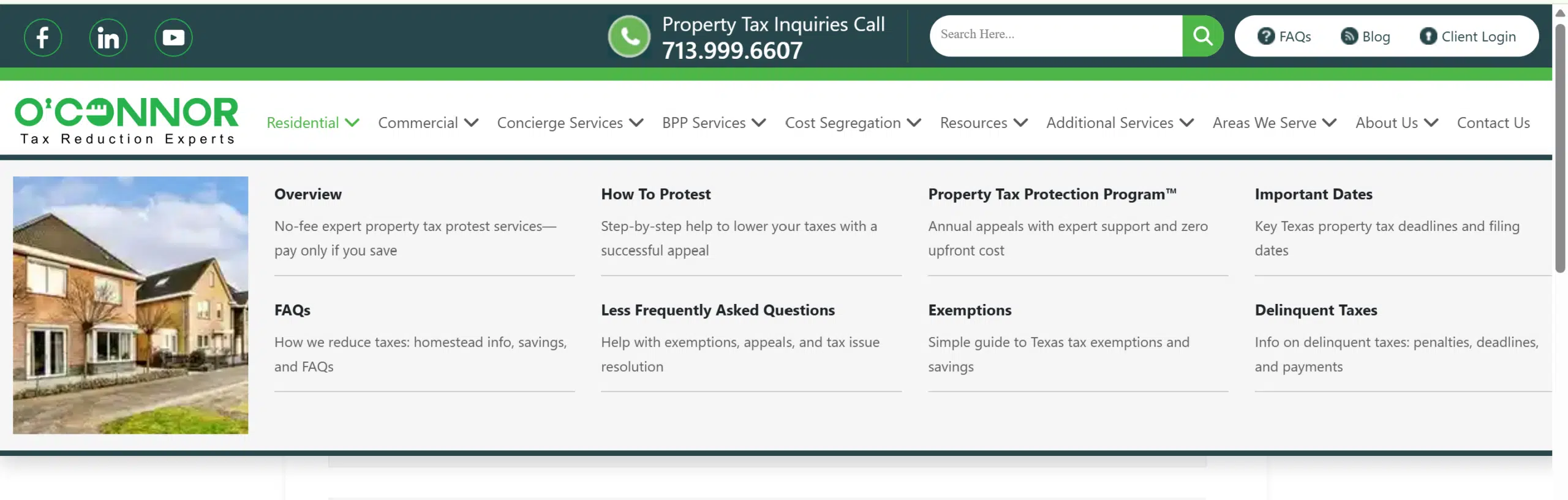Open the Delinquent Taxes link
The height and width of the screenshot is (500, 1568).
point(1316,310)
